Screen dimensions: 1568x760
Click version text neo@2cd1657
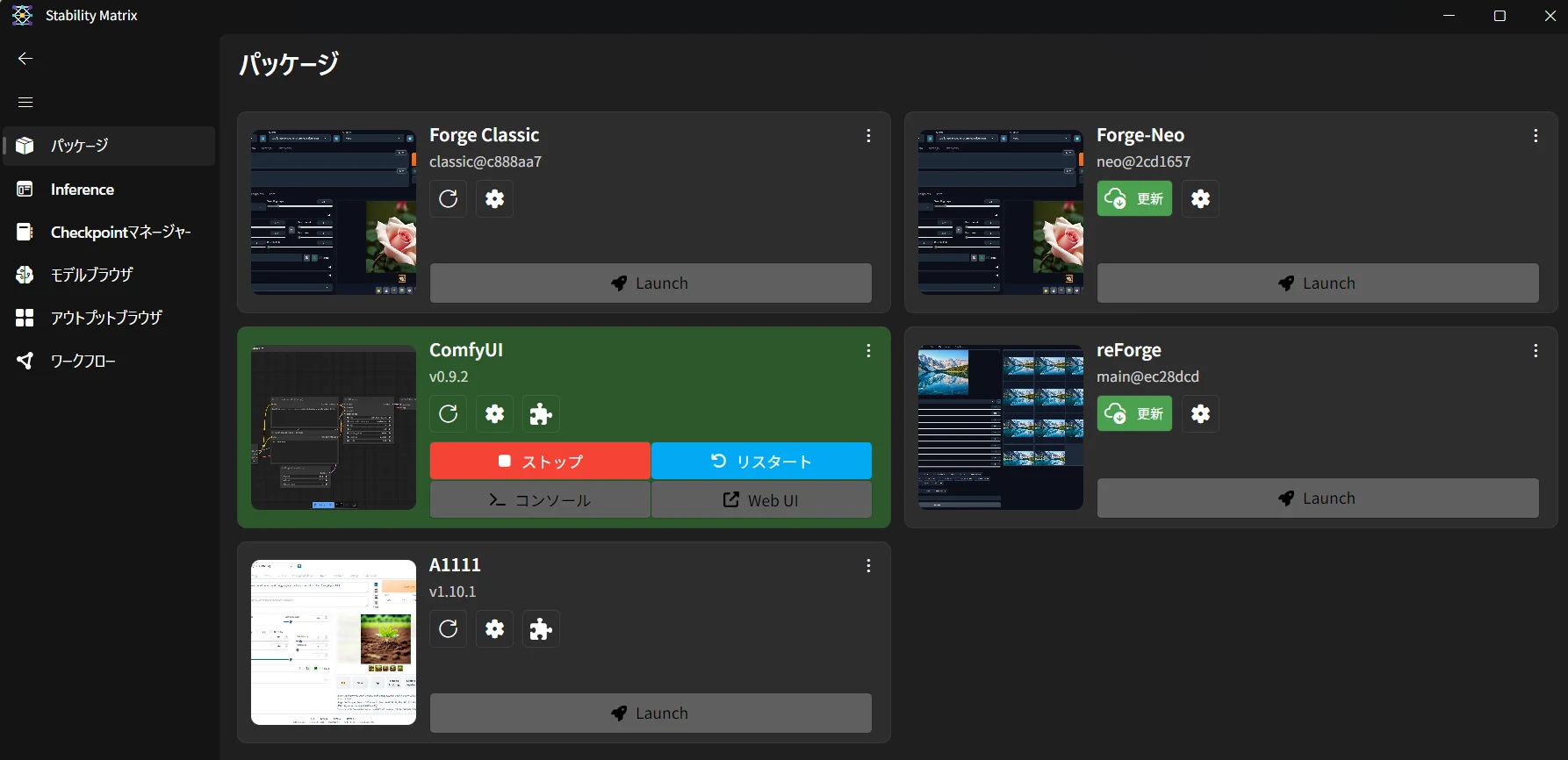pyautogui.click(x=1144, y=161)
